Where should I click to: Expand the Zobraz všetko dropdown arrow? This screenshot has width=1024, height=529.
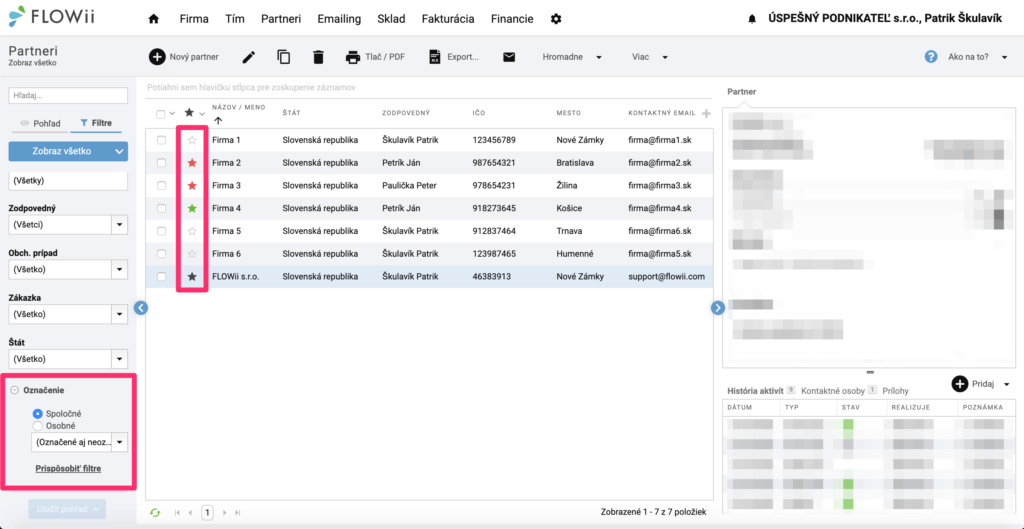118,152
